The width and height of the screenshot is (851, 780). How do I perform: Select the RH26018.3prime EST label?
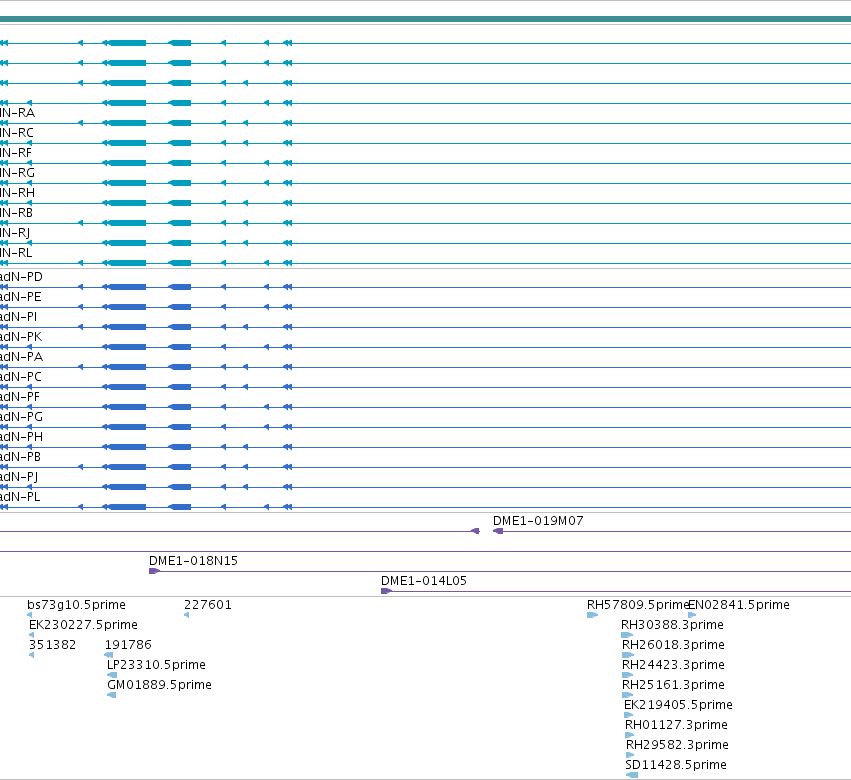click(673, 645)
